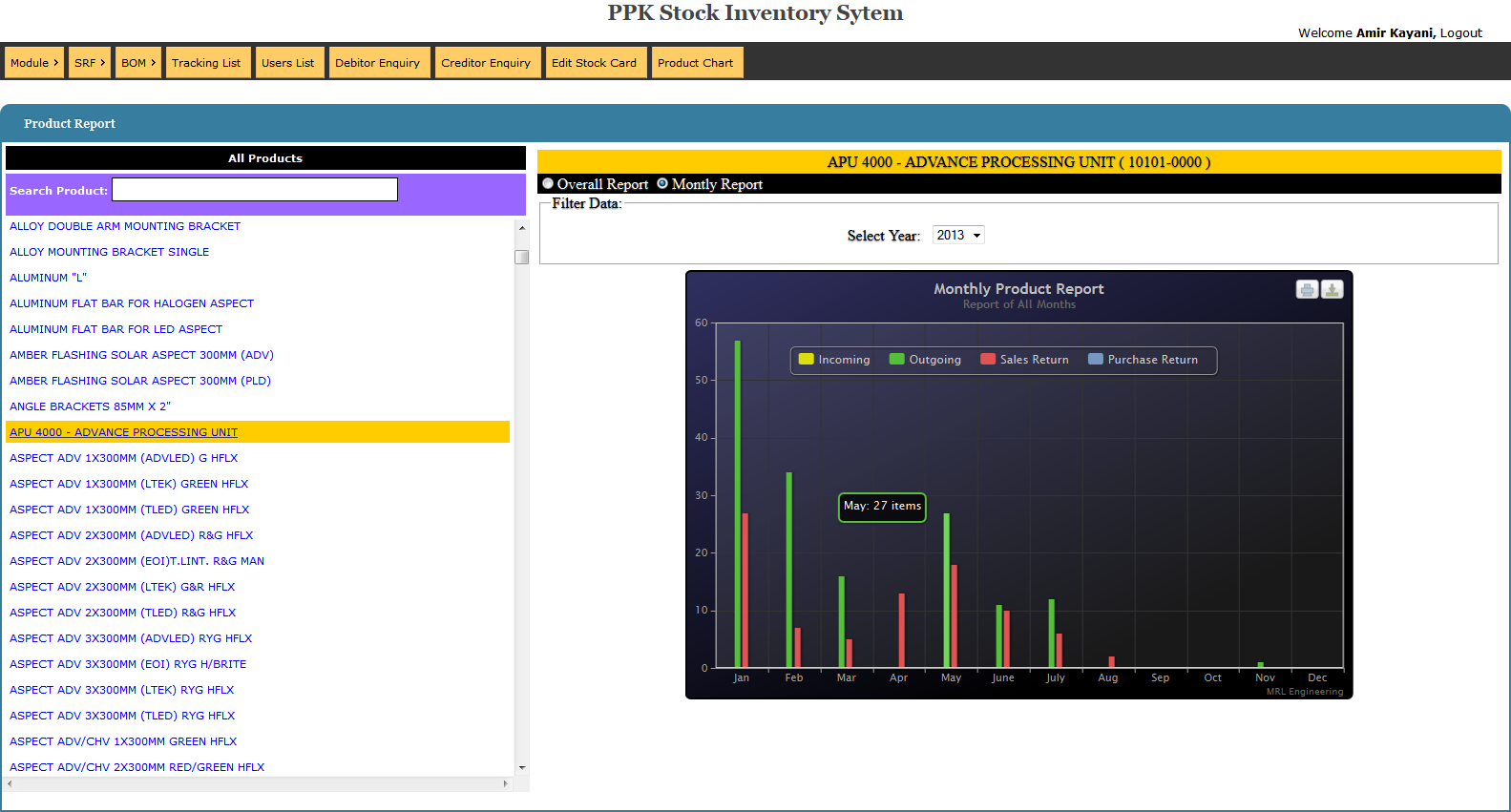Open the Select Year dropdown
The image size is (1511, 812).
point(958,236)
